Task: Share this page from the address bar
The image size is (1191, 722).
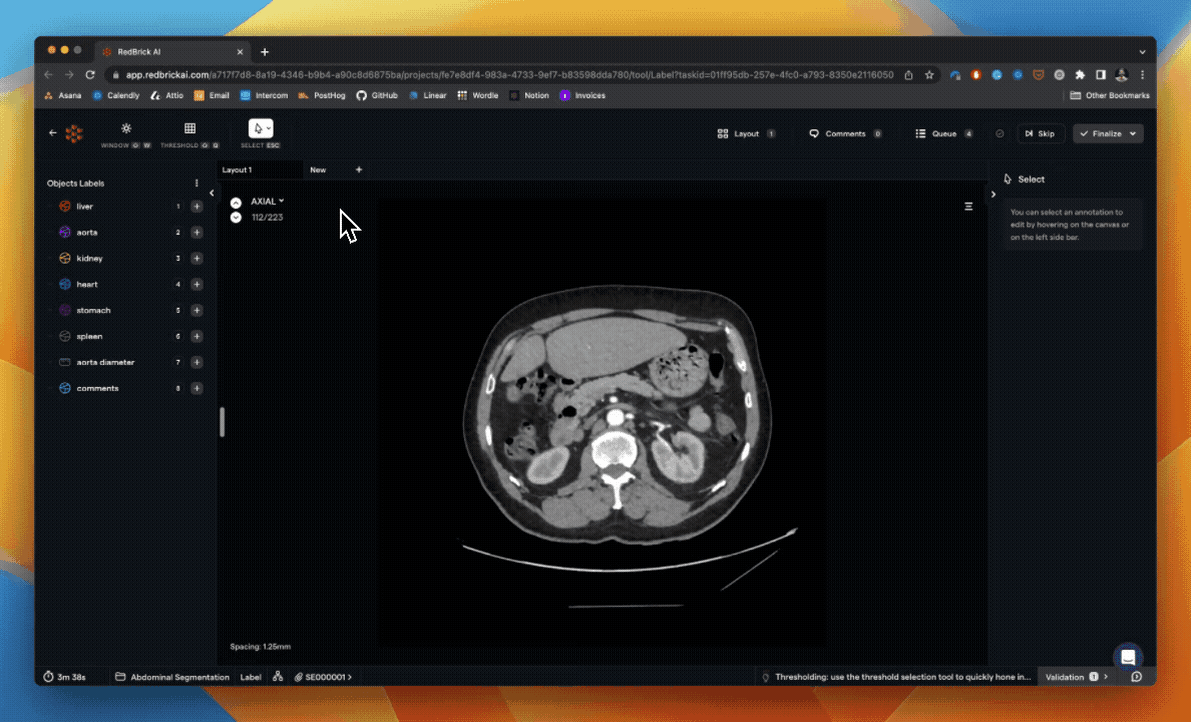Action: pos(908,74)
